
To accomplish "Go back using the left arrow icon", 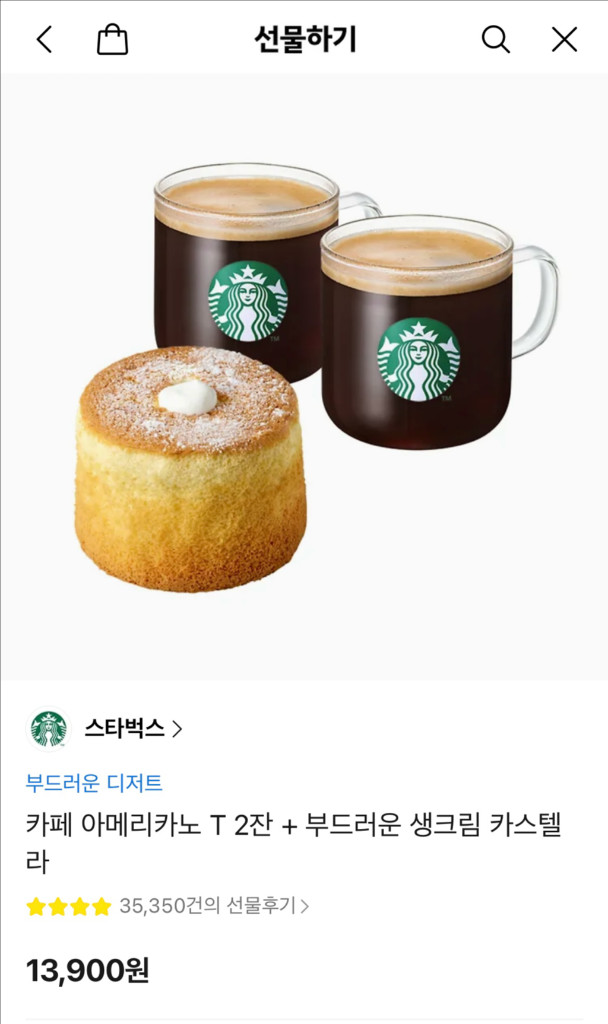I will [x=44, y=40].
